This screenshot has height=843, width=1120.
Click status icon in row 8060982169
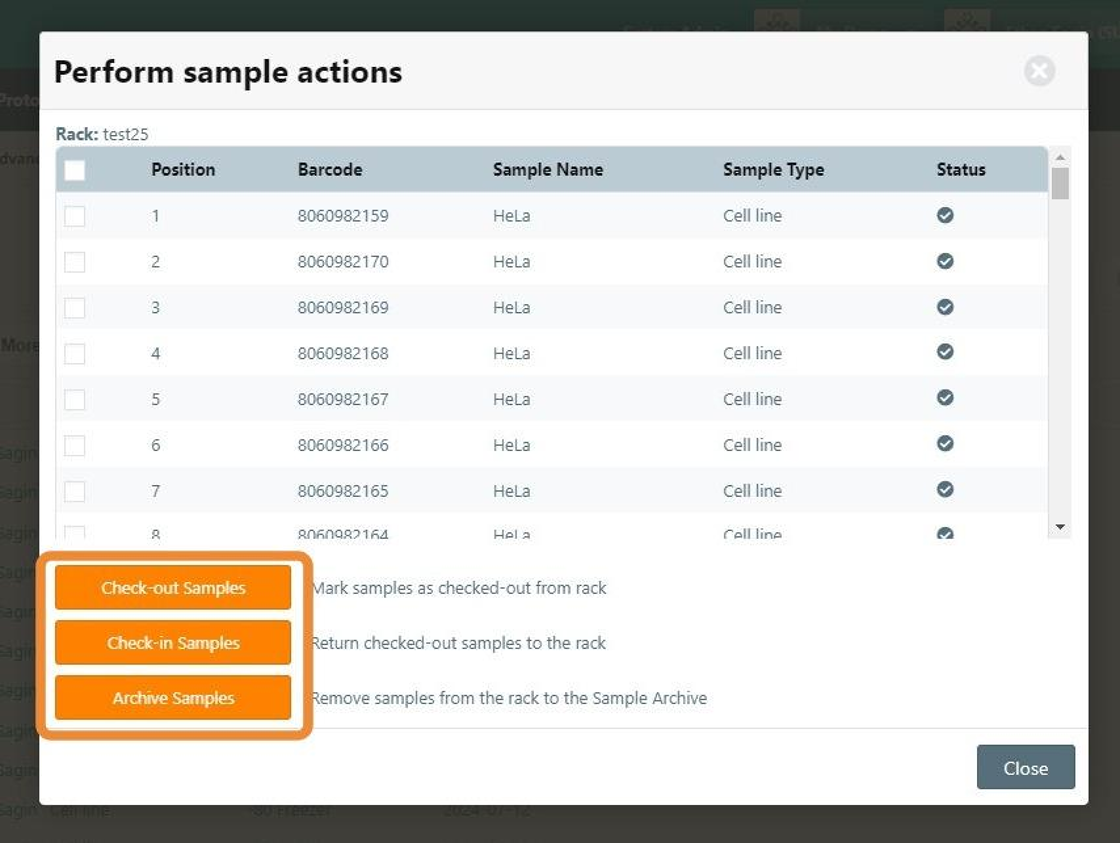point(945,306)
